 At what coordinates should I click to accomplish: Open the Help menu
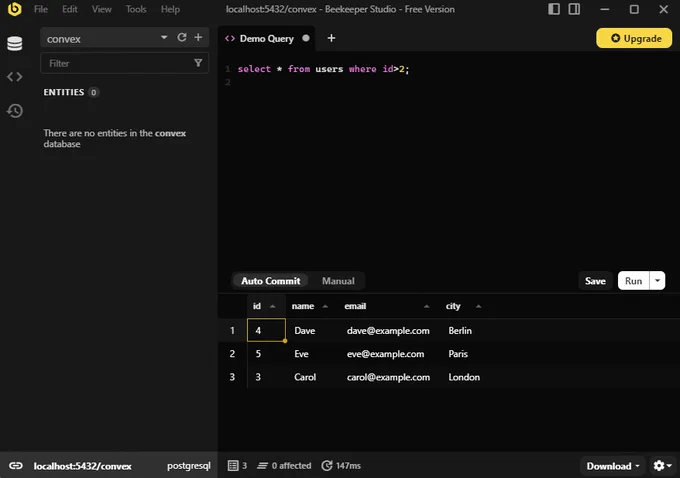coord(170,9)
